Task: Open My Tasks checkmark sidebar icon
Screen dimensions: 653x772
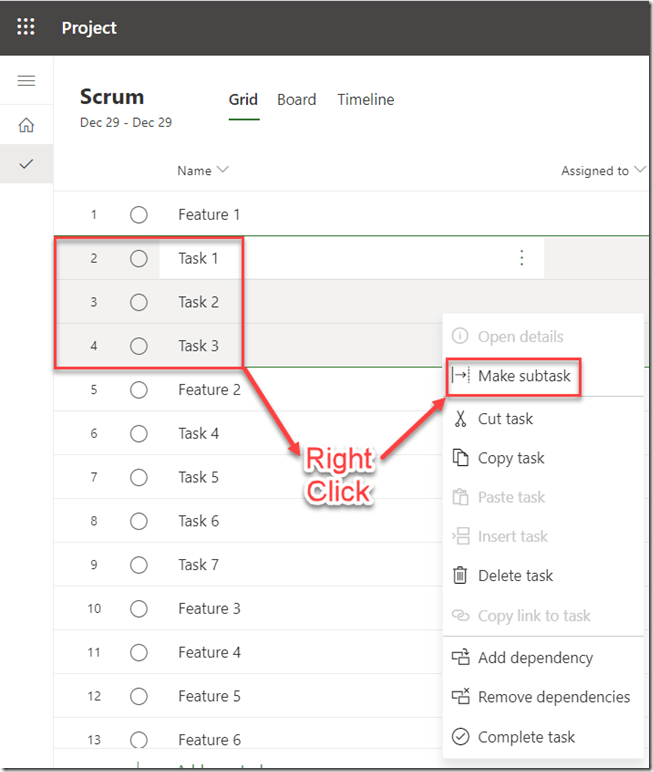Action: 27,164
